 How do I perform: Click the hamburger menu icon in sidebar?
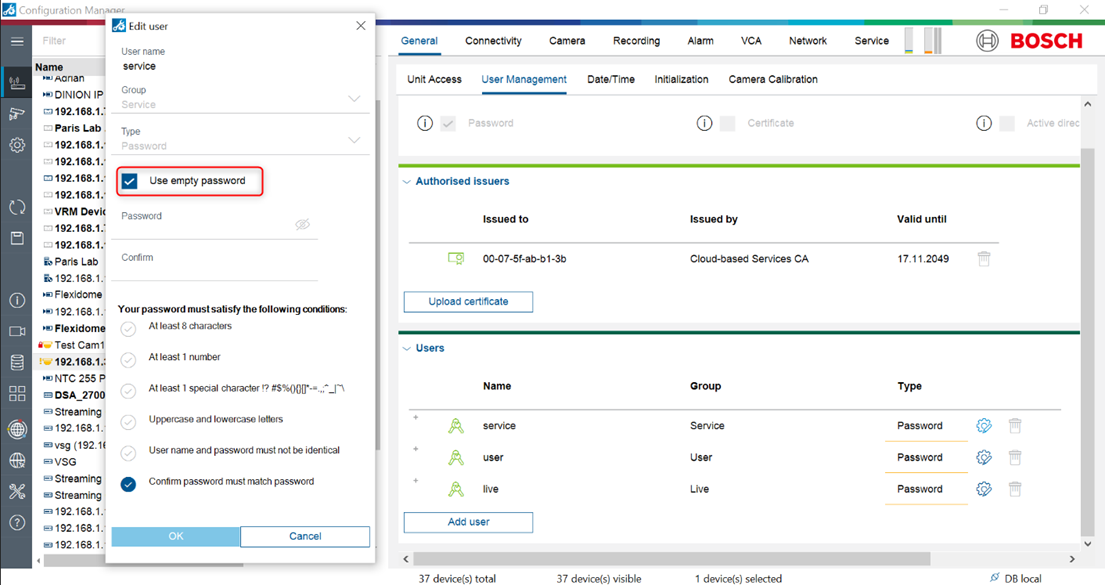pos(17,41)
